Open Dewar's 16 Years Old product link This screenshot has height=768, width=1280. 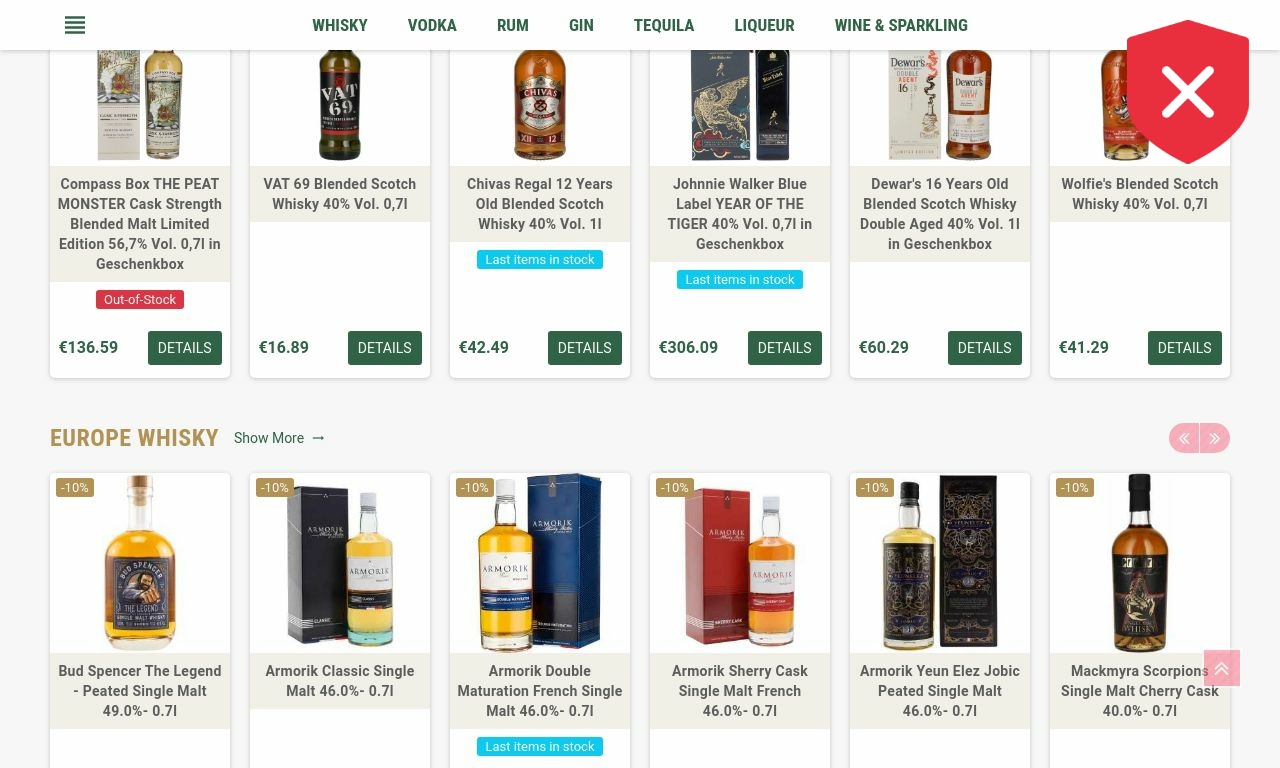click(940, 214)
